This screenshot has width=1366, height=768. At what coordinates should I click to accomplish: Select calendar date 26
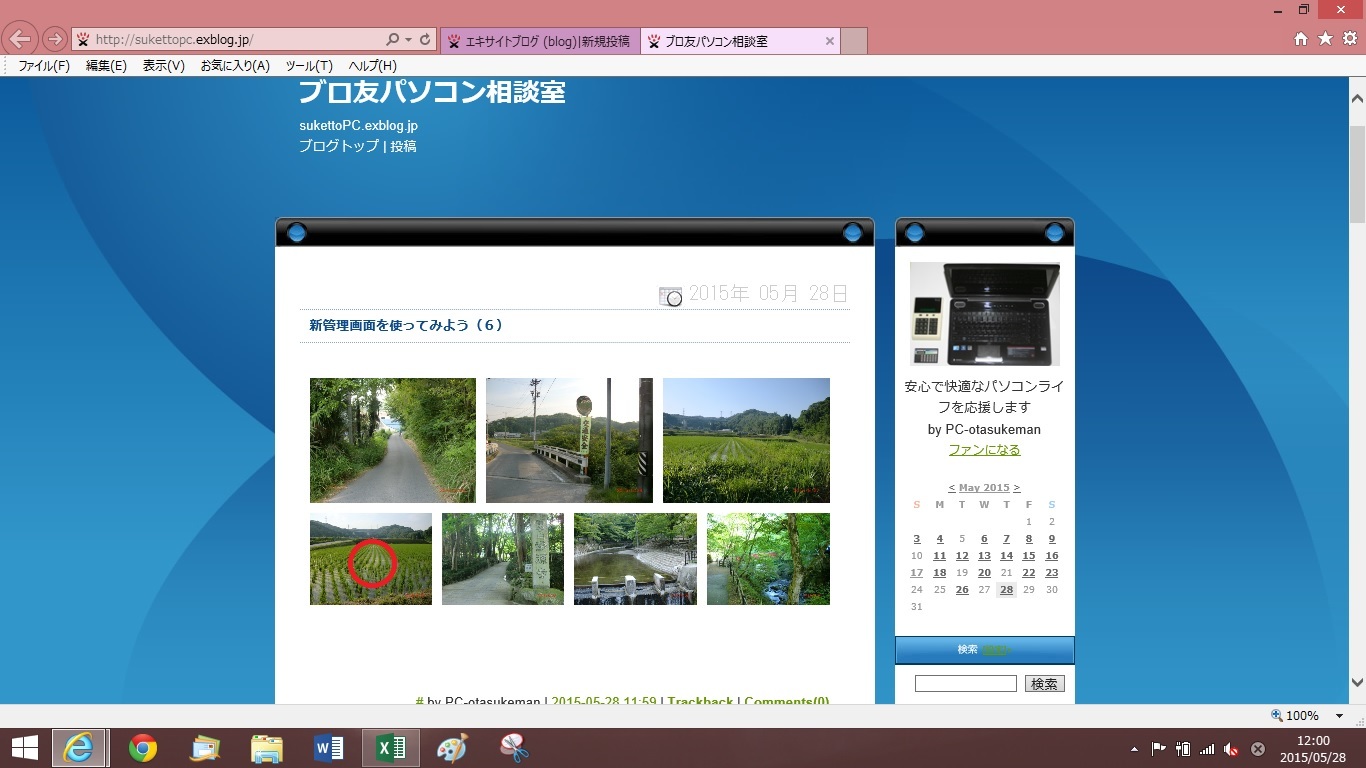pos(962,590)
